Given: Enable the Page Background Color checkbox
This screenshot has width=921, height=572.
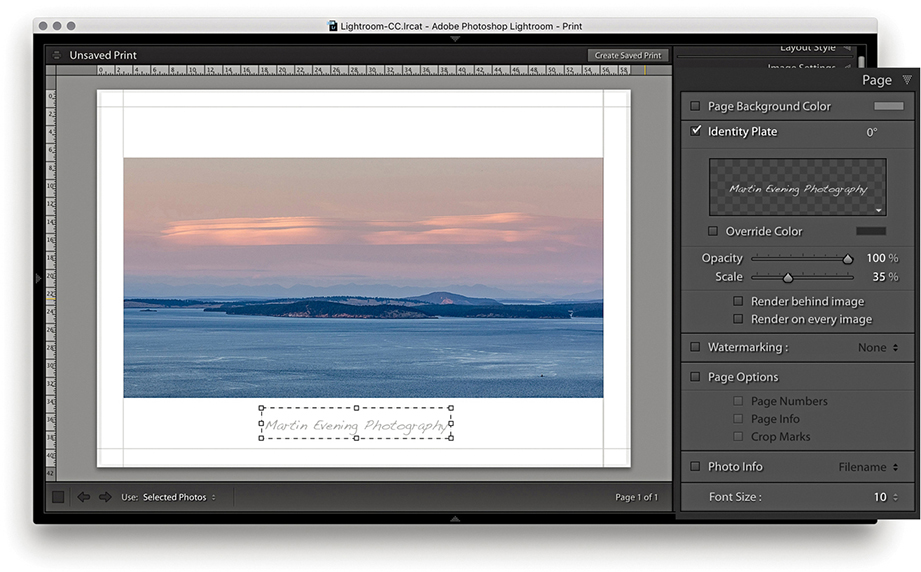Looking at the screenshot, I should (695, 106).
